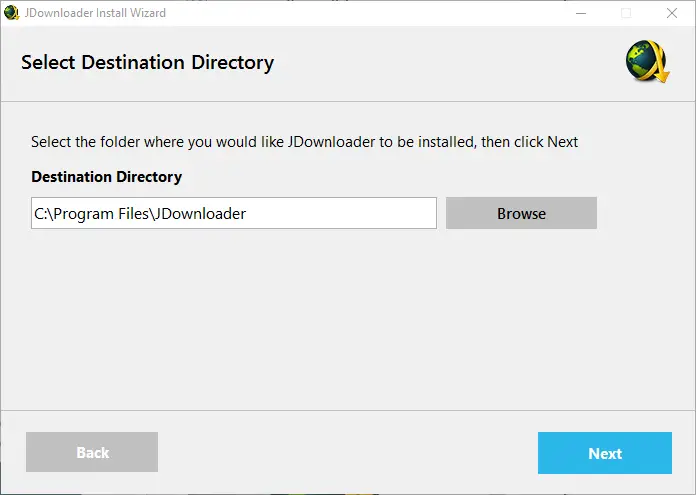Close the JDownloader Install Wizard
The width and height of the screenshot is (696, 495).
(x=672, y=13)
